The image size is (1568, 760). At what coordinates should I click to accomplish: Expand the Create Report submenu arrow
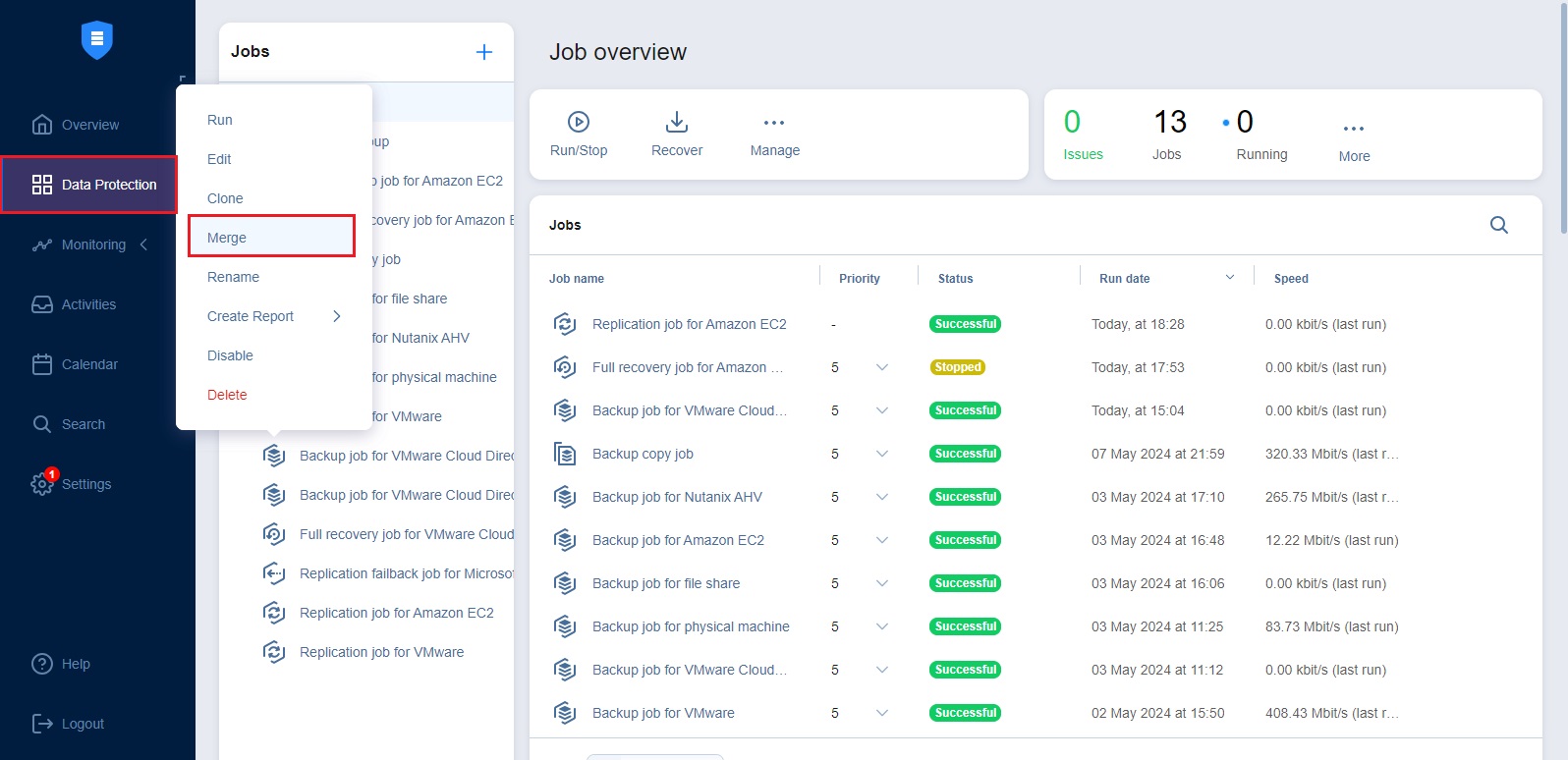[x=337, y=316]
